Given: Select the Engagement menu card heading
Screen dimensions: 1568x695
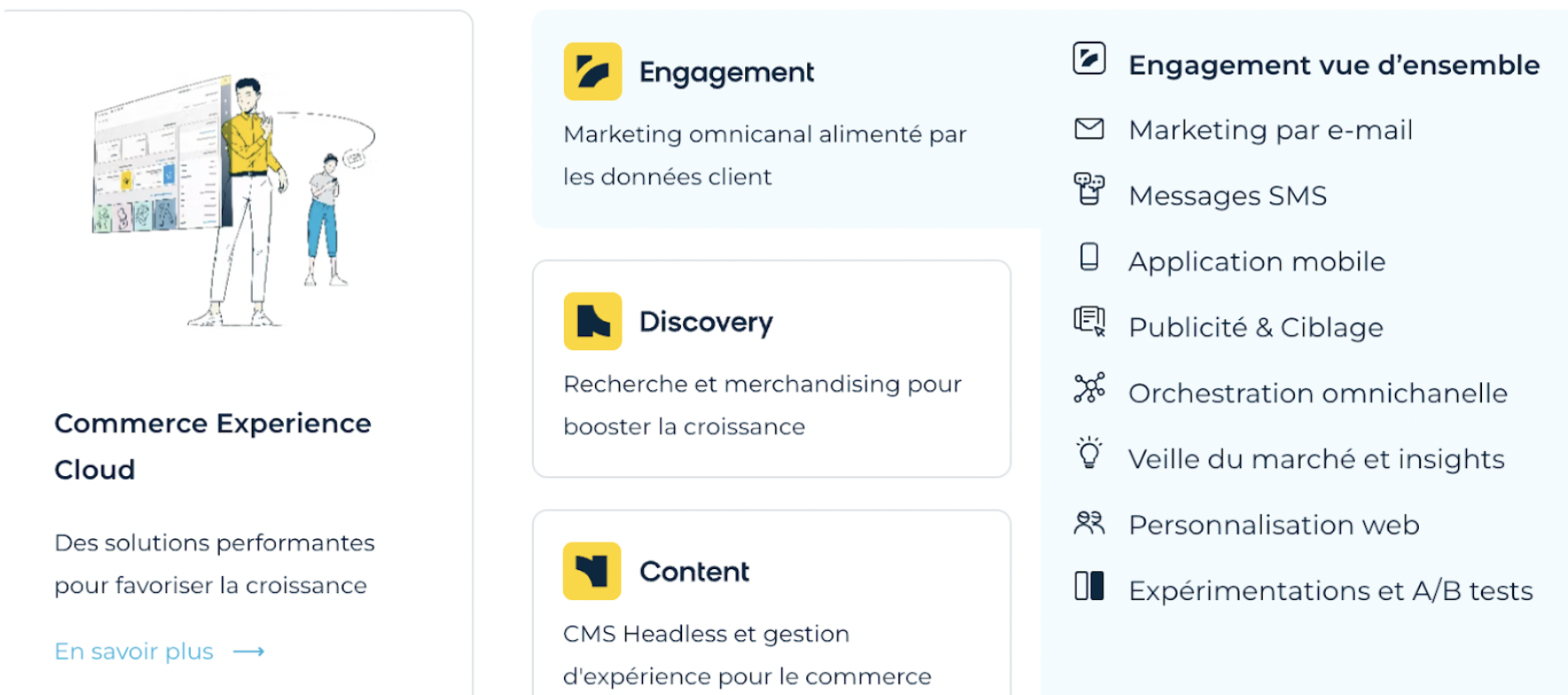Looking at the screenshot, I should pyautogui.click(x=726, y=72).
